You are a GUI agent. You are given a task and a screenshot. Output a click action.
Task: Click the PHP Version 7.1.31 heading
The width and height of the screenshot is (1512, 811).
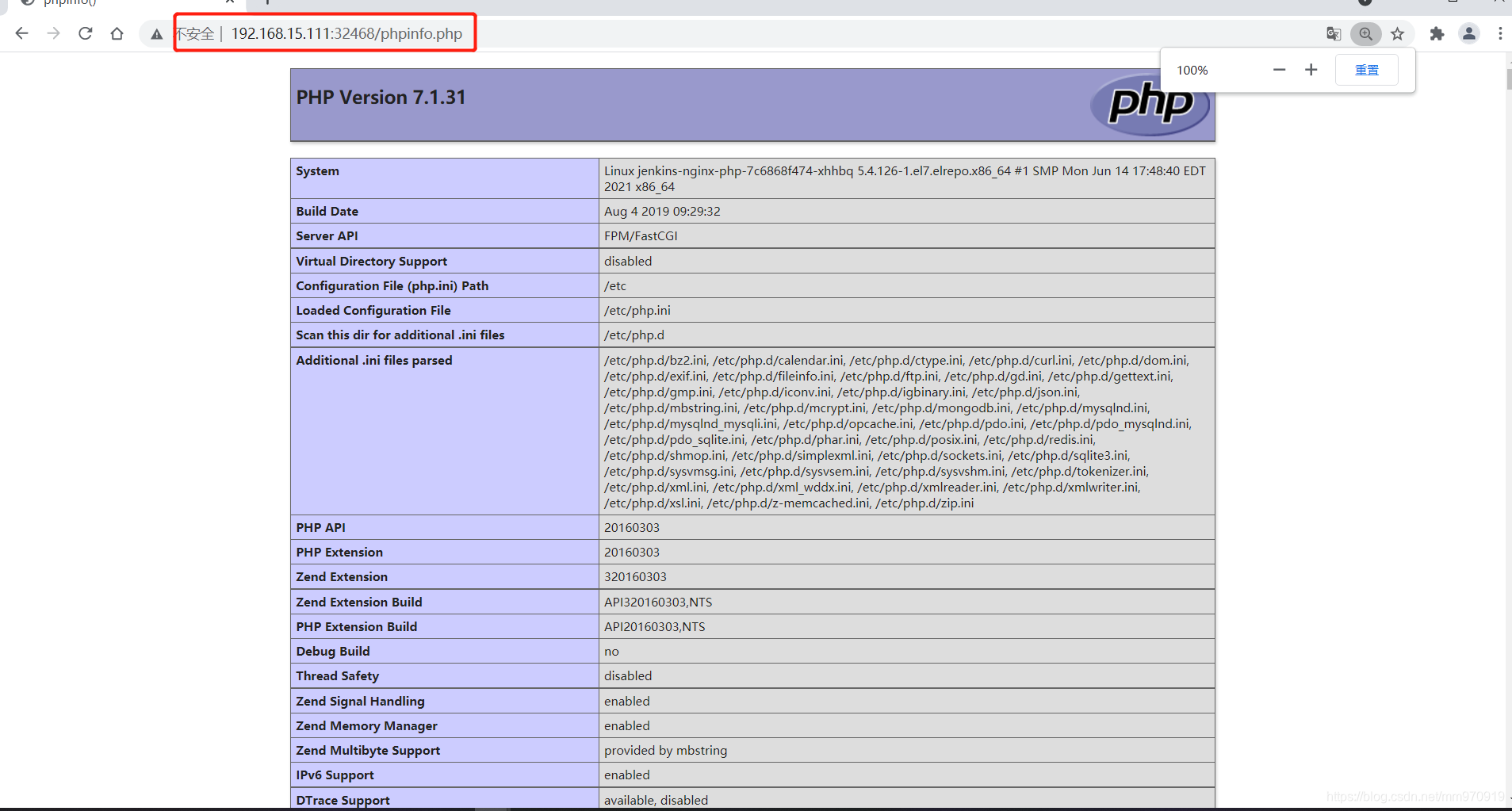point(381,98)
